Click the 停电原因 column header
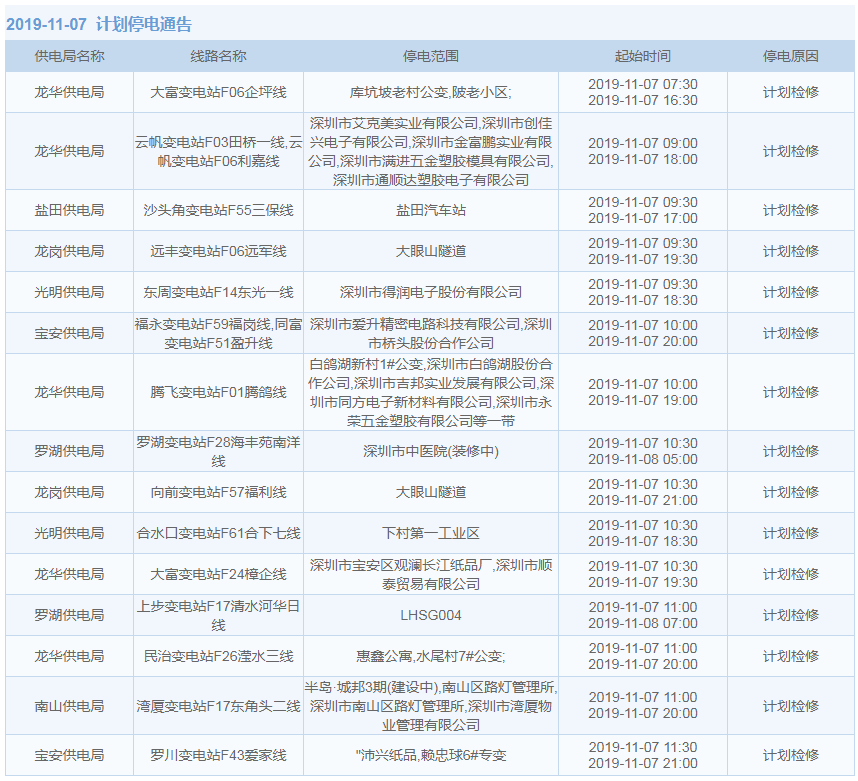Screen dimensions: 858x781 pos(790,56)
